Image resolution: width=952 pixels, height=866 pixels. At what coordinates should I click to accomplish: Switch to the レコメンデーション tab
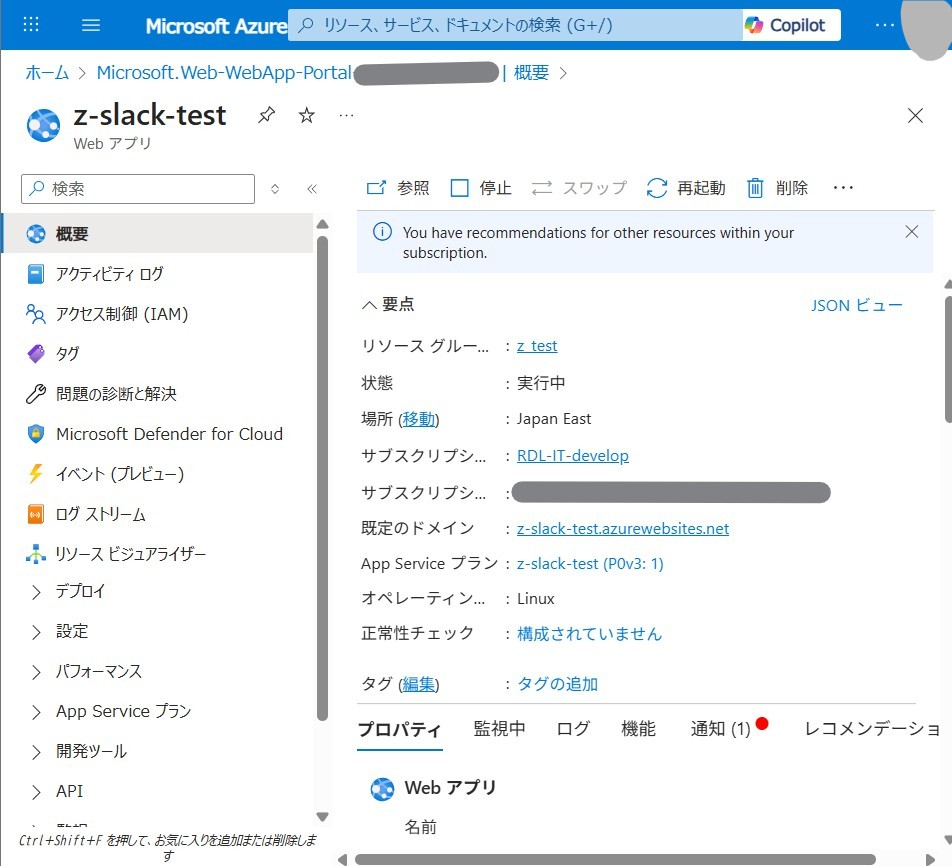point(872,729)
